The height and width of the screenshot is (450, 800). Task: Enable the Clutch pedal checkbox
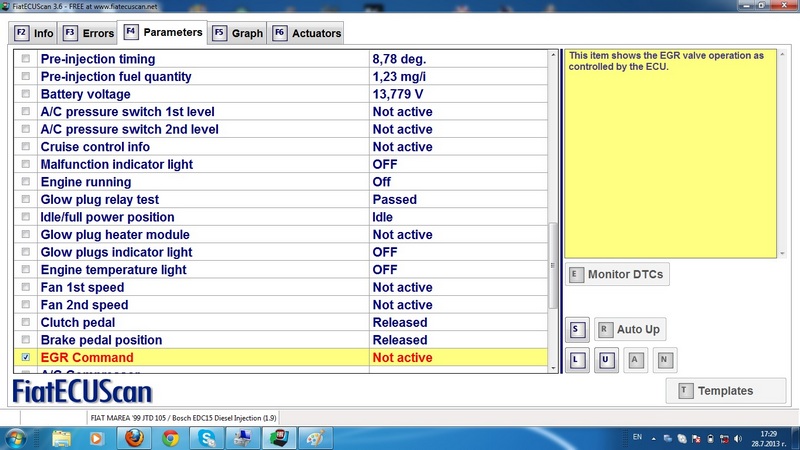click(x=26, y=322)
